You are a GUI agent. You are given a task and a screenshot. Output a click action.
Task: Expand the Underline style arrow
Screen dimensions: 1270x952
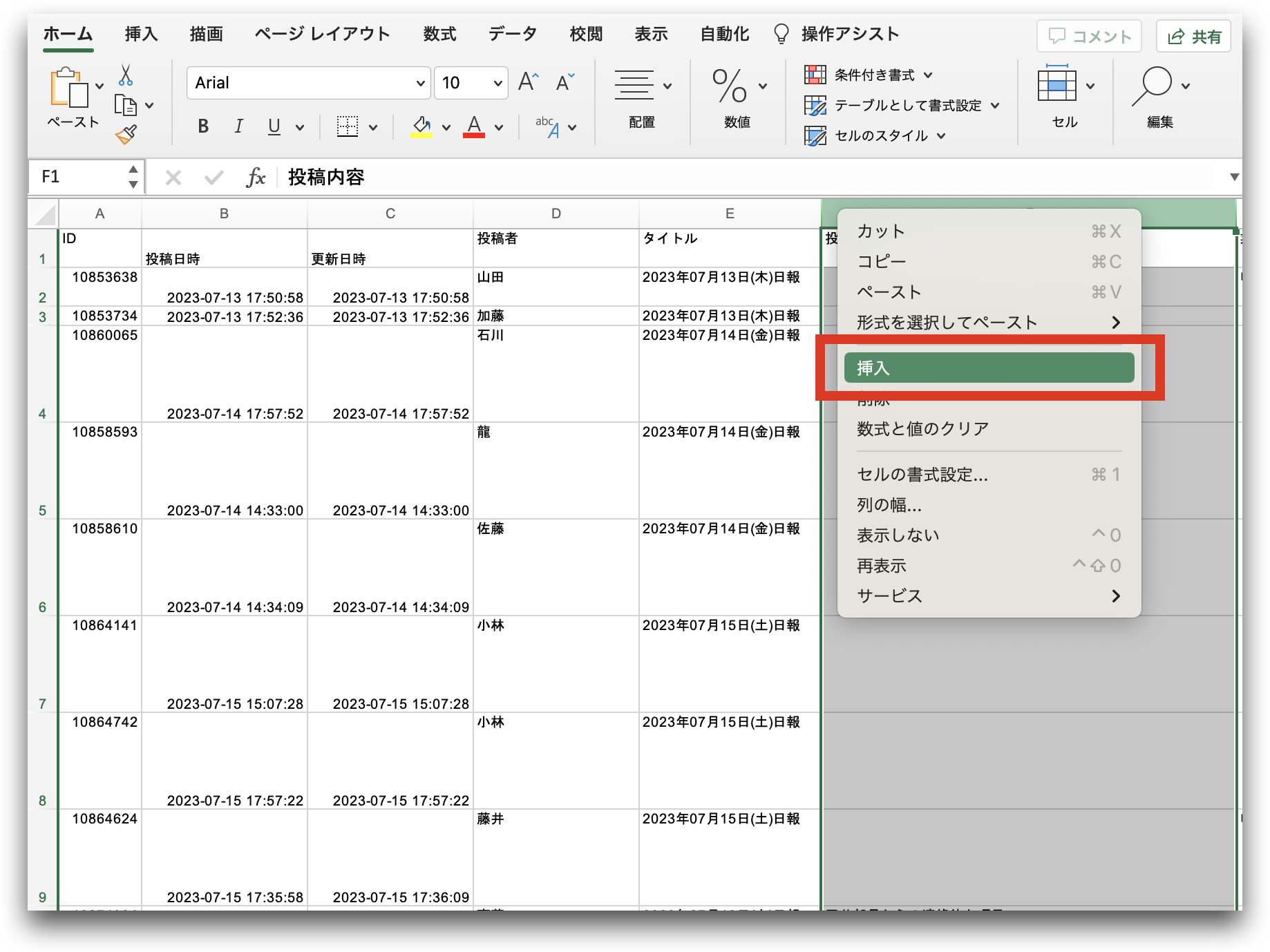point(300,127)
